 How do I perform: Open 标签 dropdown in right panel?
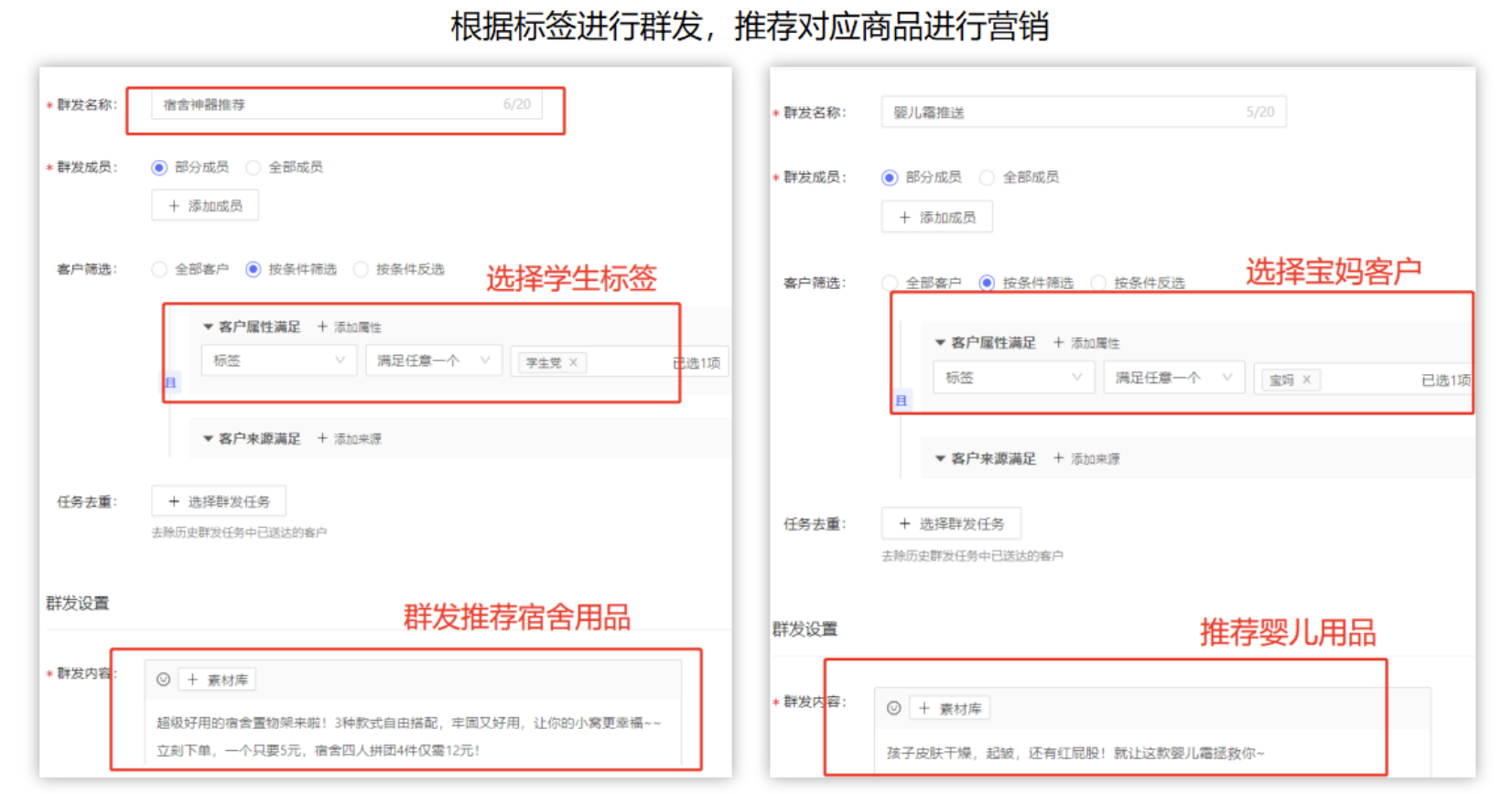[1014, 378]
